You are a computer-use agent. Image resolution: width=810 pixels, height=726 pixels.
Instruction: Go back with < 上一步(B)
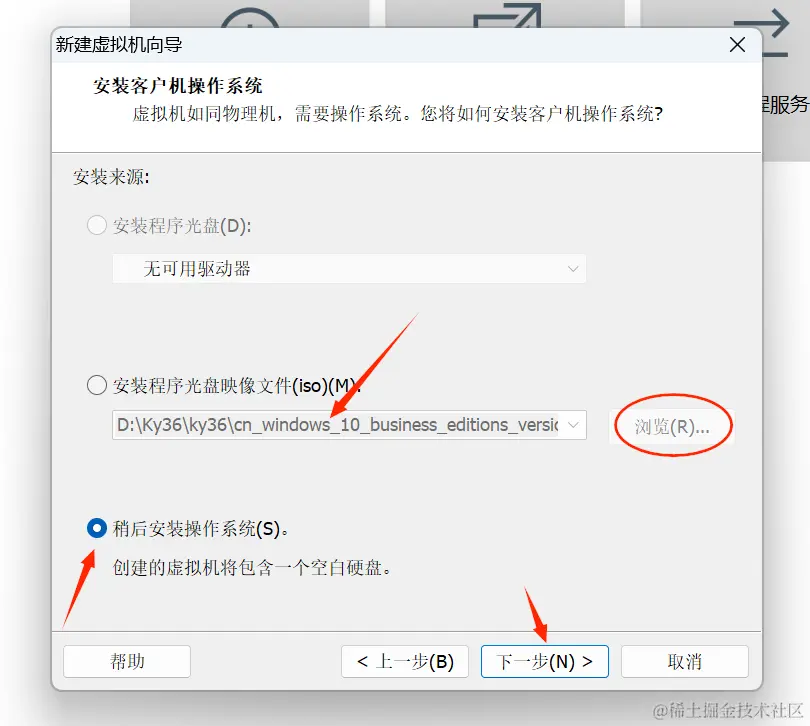coord(405,661)
